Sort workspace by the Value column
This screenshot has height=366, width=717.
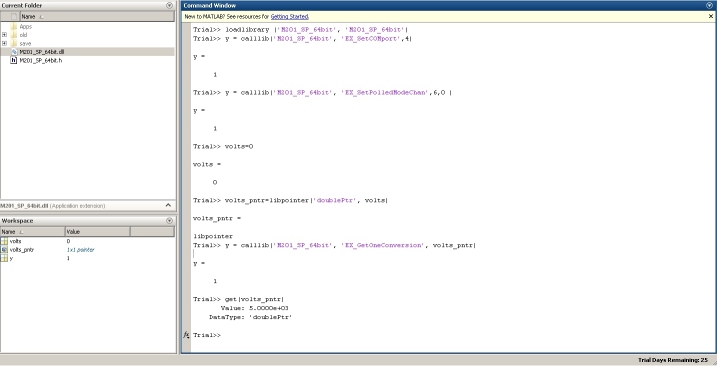[x=97, y=231]
